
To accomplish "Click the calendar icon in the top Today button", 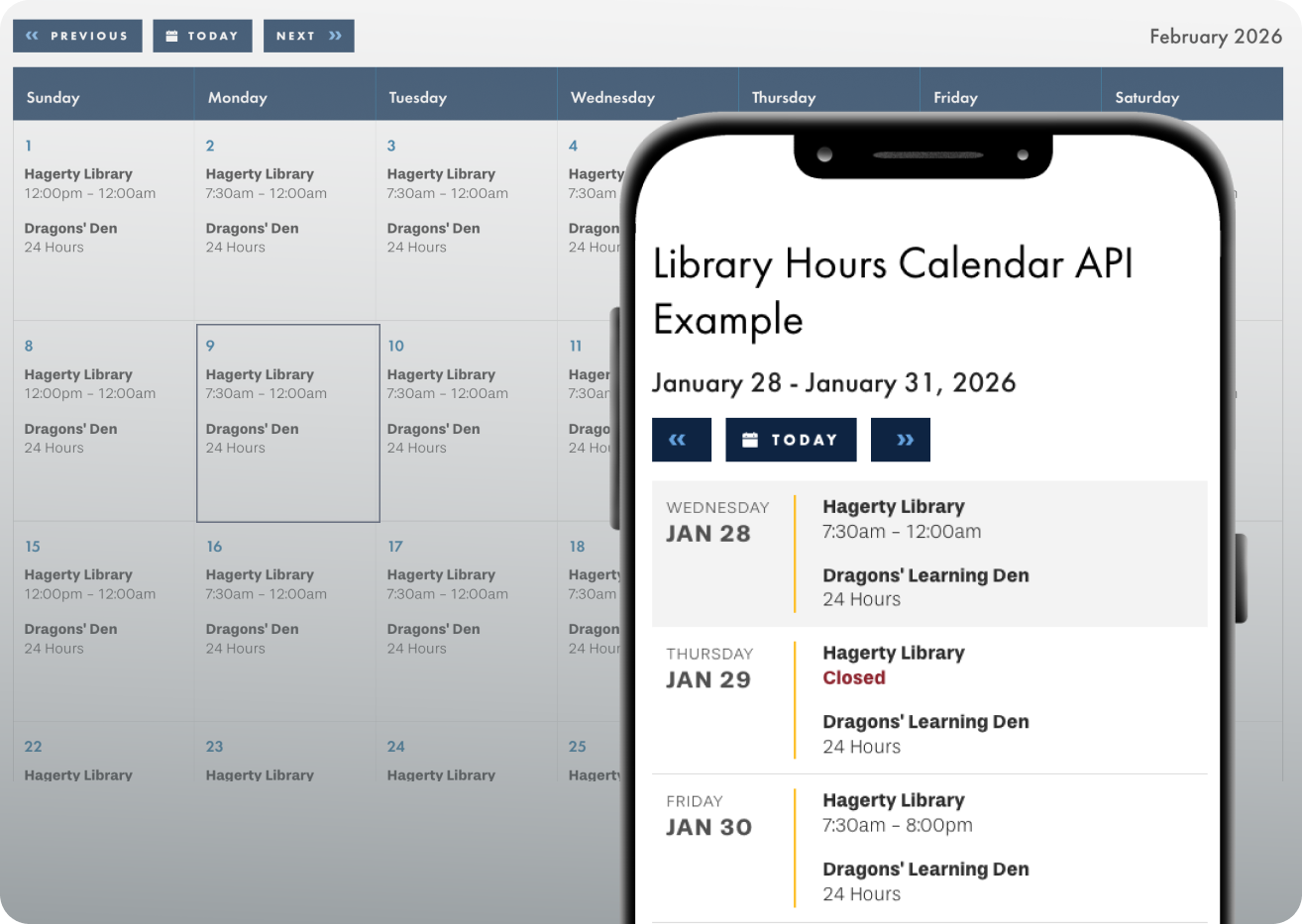I will click(x=171, y=36).
